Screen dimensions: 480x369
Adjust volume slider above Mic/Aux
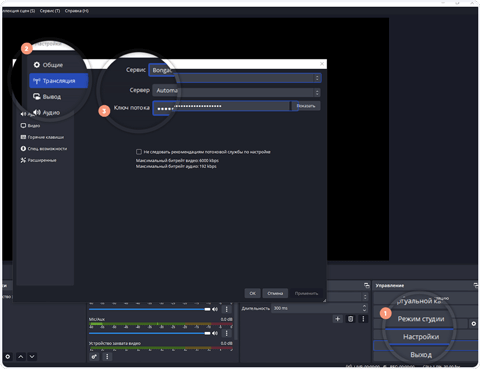pos(149,309)
